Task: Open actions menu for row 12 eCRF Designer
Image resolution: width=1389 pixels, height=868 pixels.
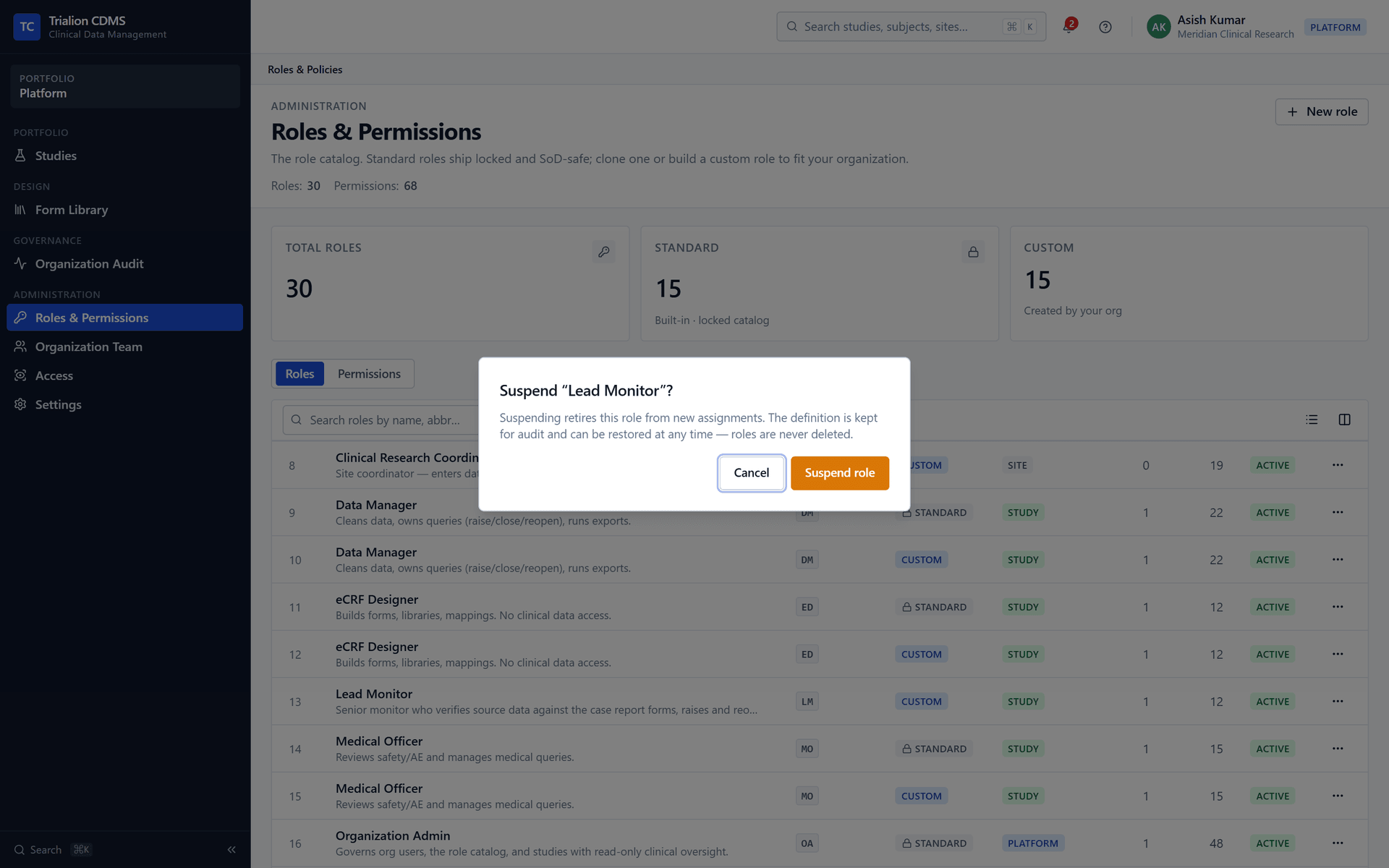Action: click(1338, 654)
